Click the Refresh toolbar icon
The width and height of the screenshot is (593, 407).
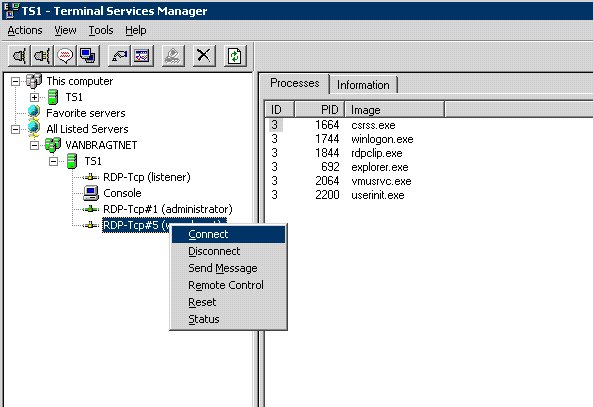point(235,56)
